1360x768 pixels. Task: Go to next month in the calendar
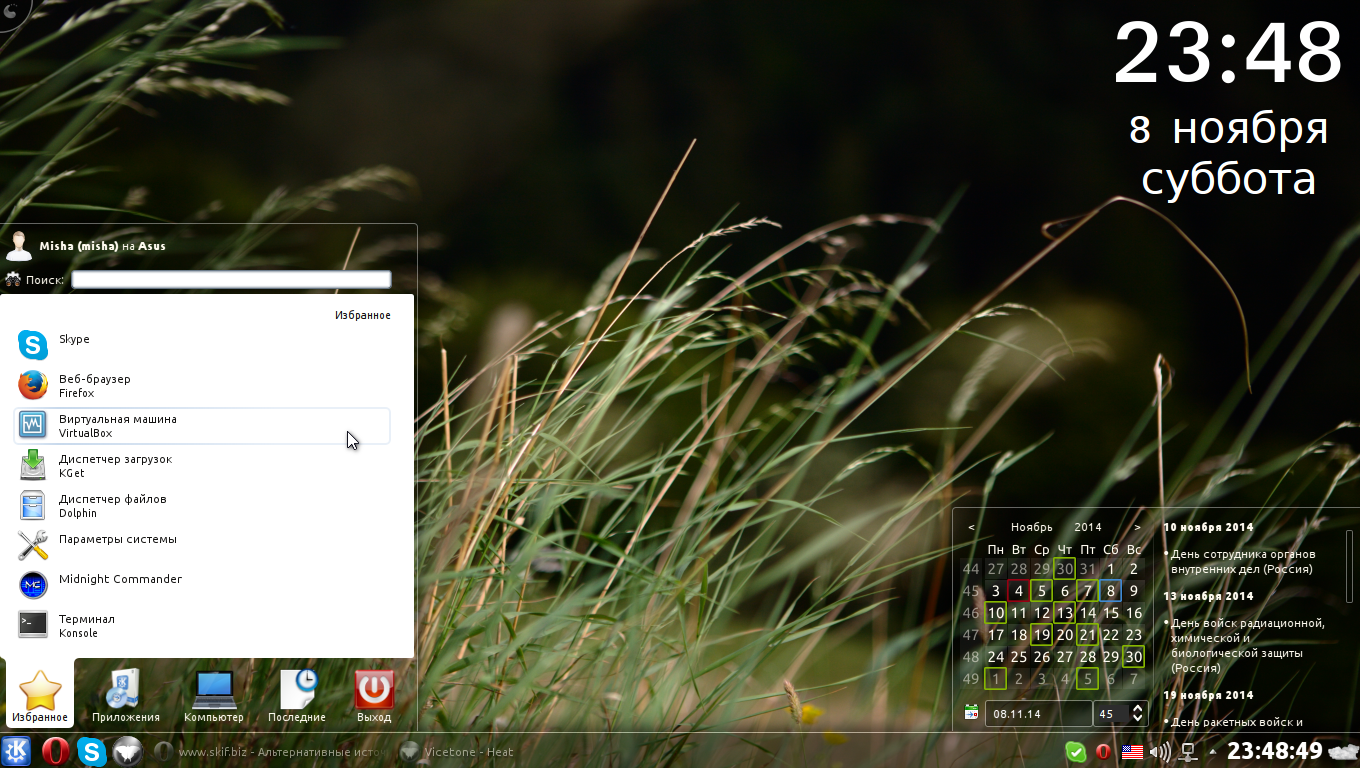click(1137, 527)
